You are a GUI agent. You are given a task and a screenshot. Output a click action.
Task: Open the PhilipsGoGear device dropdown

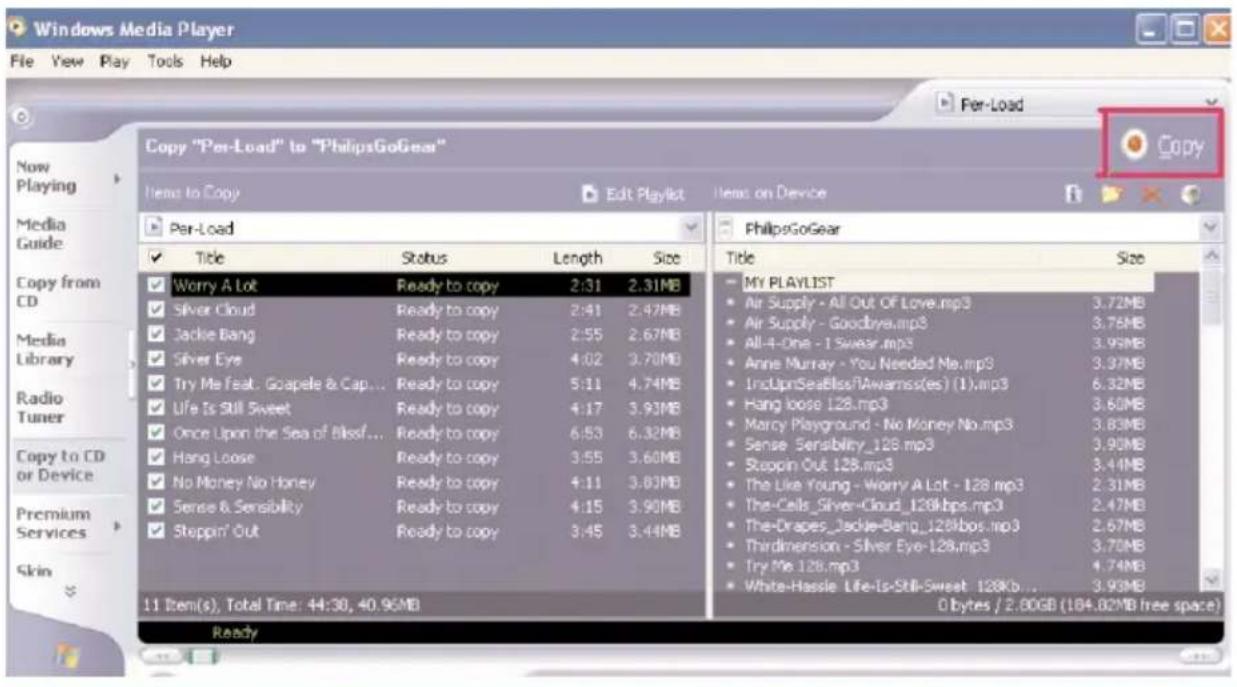1212,228
